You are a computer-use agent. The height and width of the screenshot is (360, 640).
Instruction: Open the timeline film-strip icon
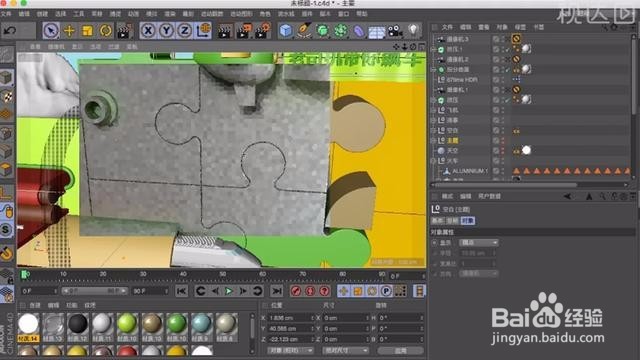[x=419, y=291]
